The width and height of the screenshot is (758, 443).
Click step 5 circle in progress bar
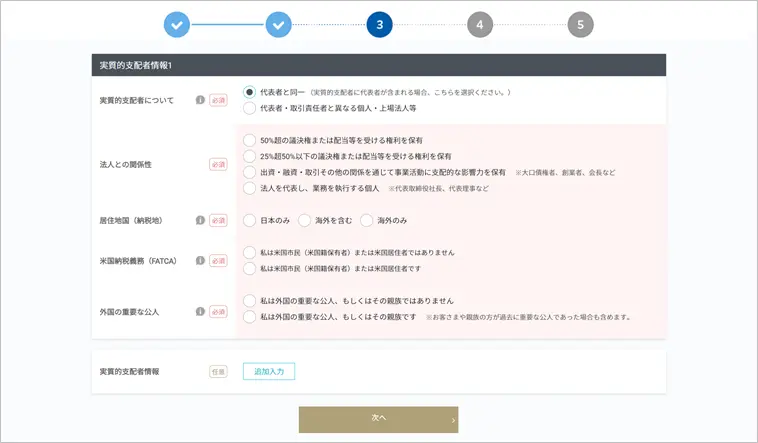pos(581,24)
